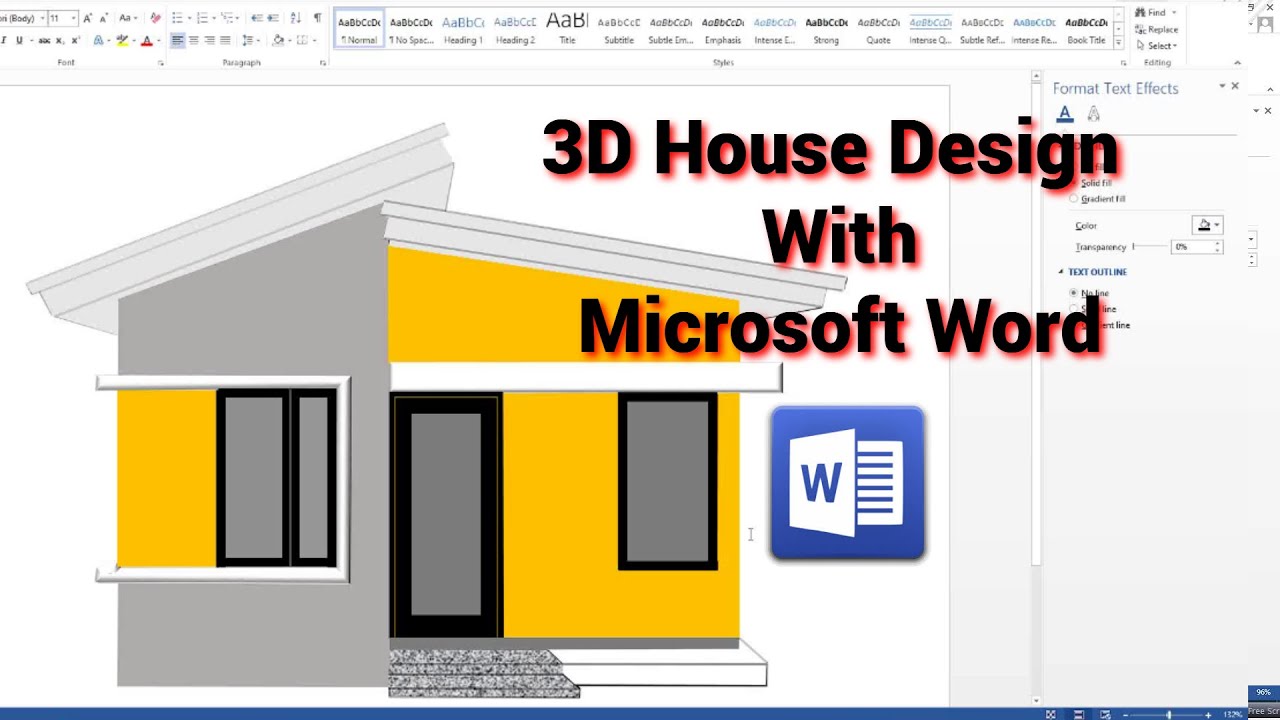This screenshot has width=1280, height=720.
Task: Apply strikethrough (abc) formatting
Action: click(44, 41)
